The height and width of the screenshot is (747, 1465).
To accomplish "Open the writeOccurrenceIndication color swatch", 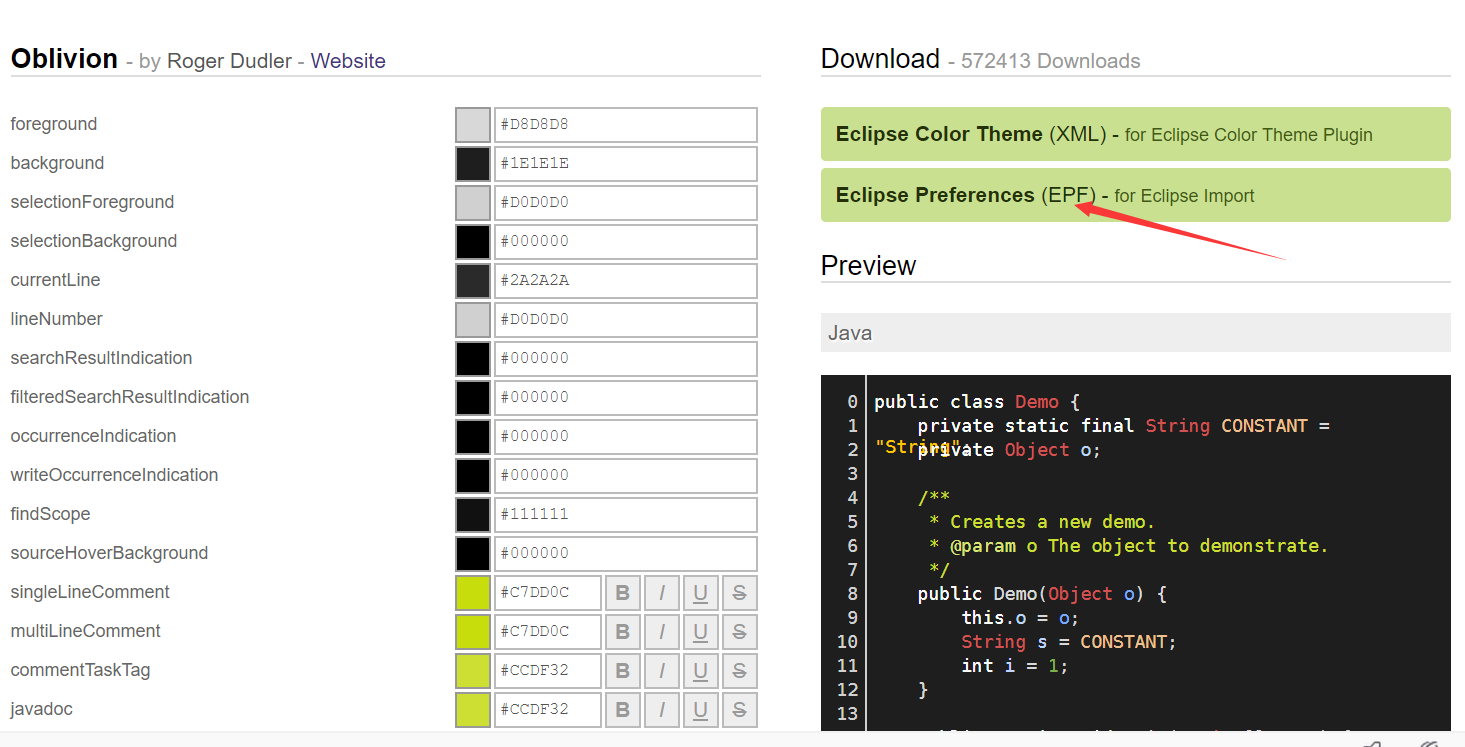I will (473, 476).
